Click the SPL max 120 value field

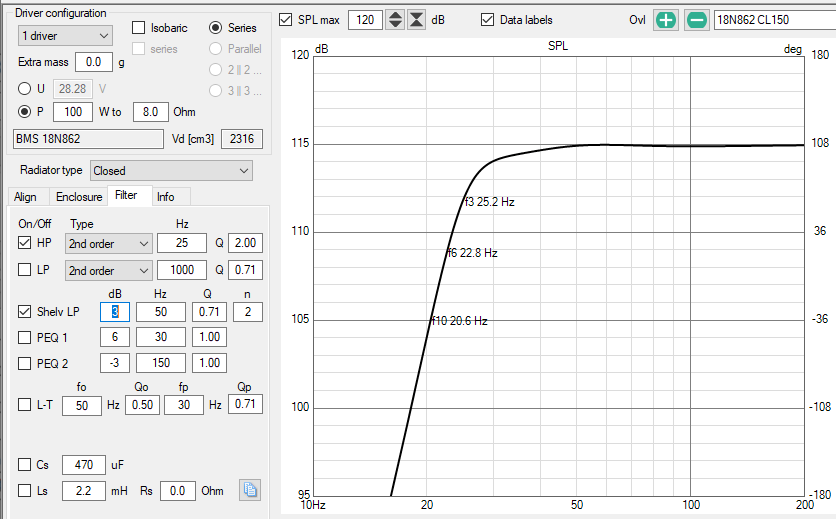(365, 20)
